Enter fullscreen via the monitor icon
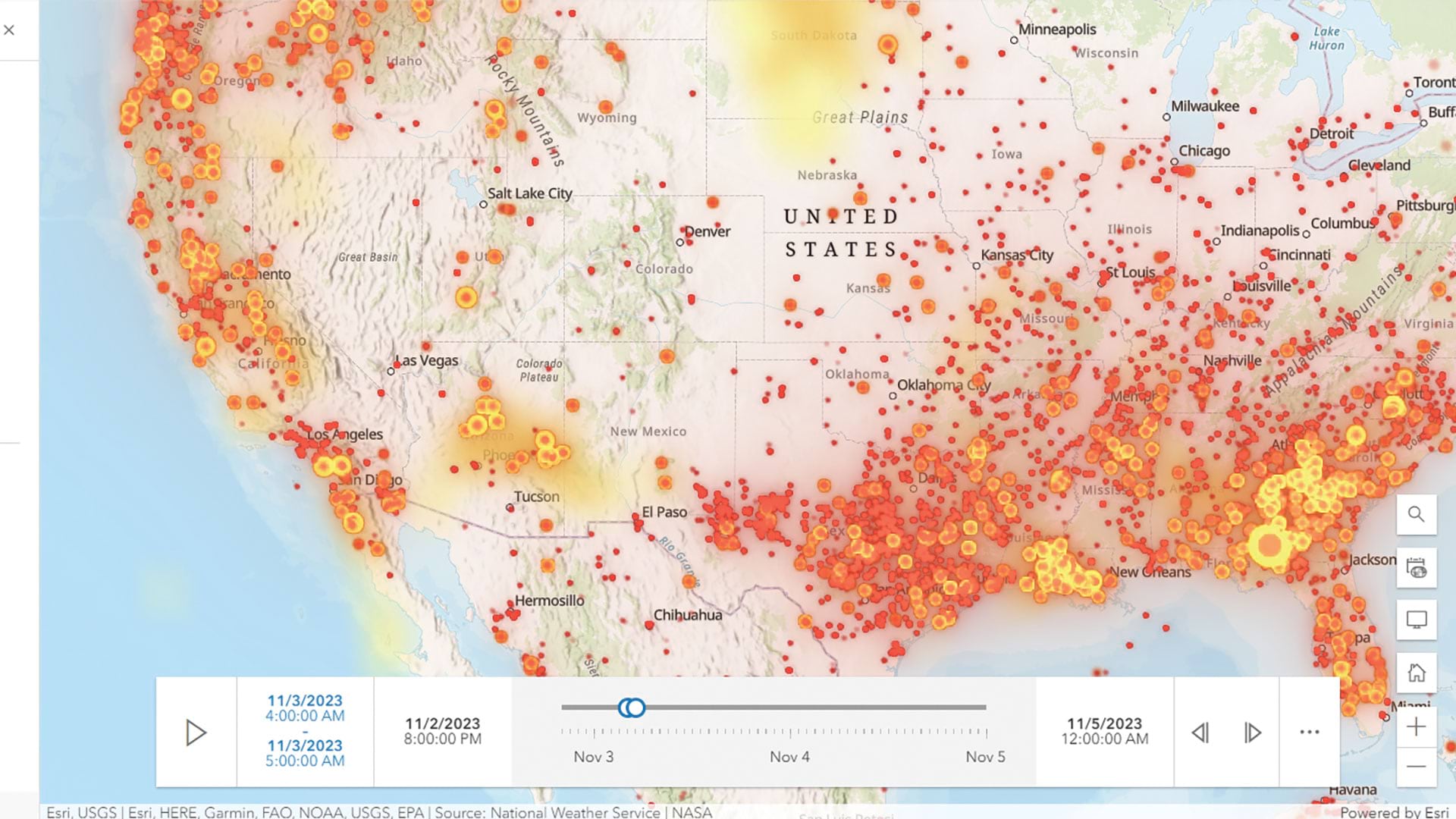Viewport: 1456px width, 819px height. coord(1416,620)
